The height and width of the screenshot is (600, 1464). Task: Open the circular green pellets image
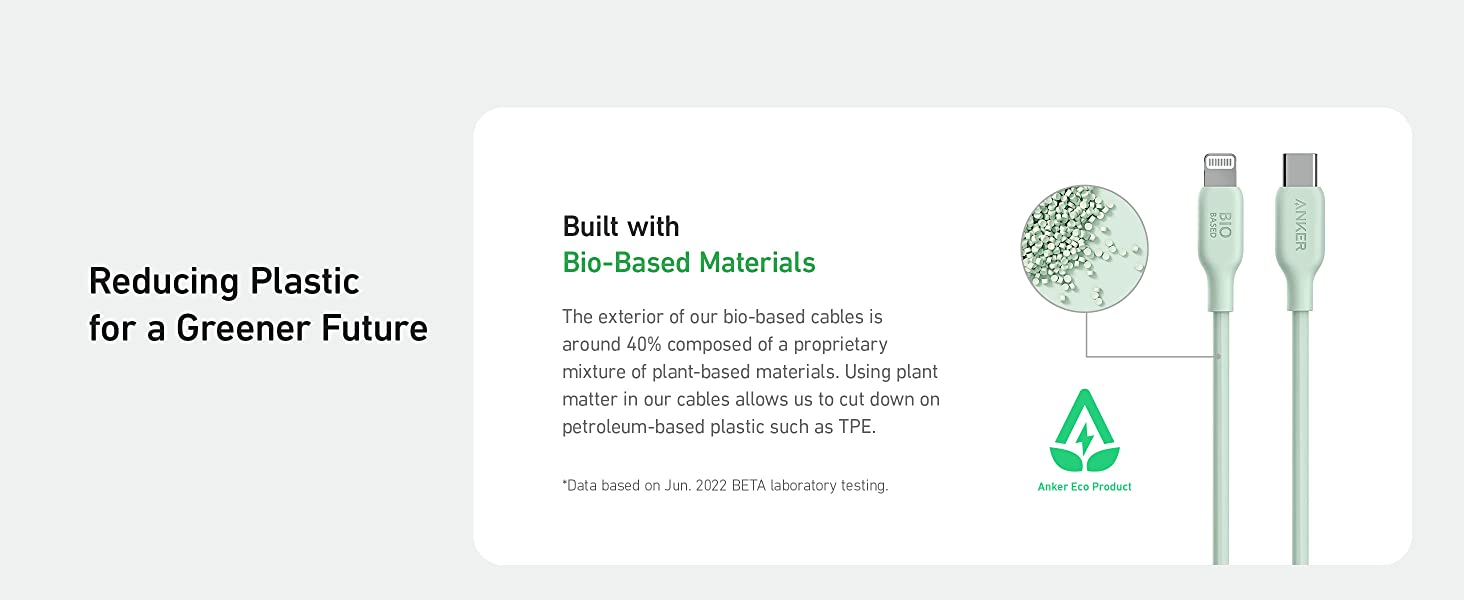1084,246
